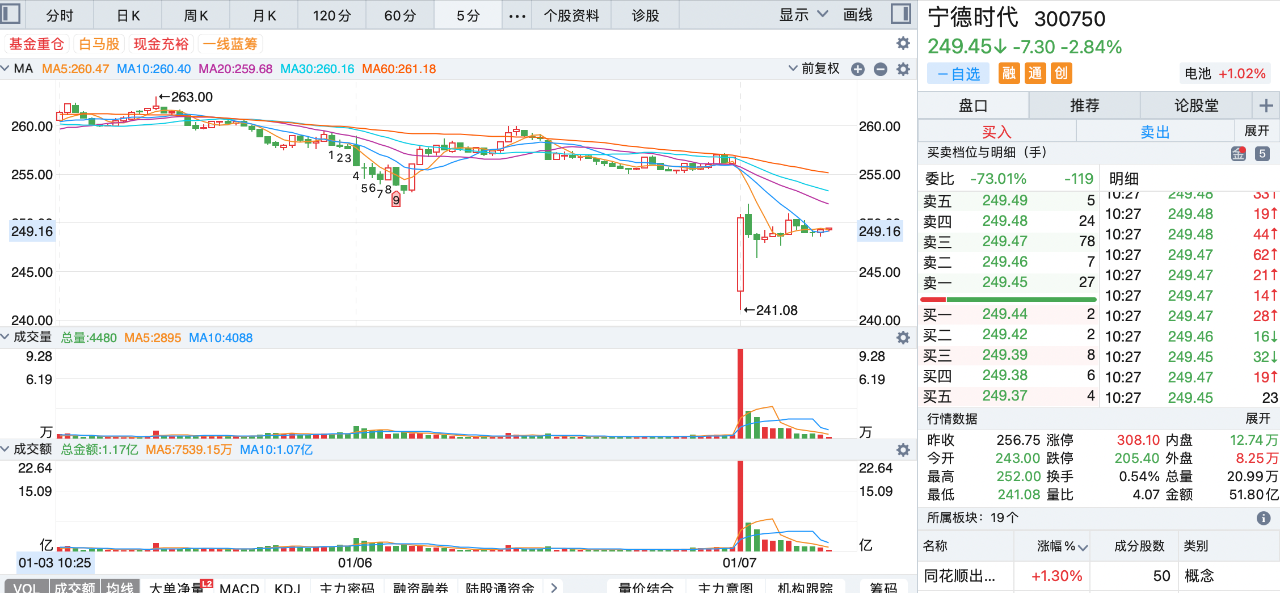Screen dimensions: 1280x593
Task: Click the 买入 buy button
Action: 996,132
